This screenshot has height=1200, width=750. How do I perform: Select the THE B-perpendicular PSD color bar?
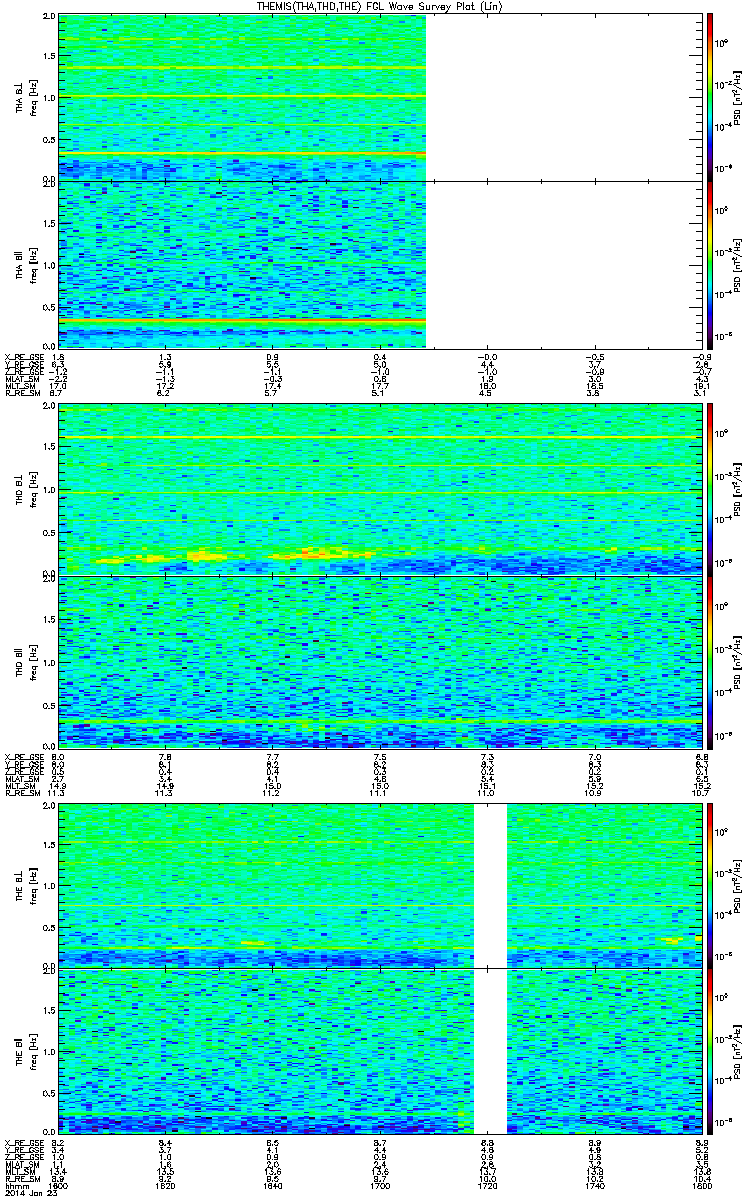coord(710,885)
